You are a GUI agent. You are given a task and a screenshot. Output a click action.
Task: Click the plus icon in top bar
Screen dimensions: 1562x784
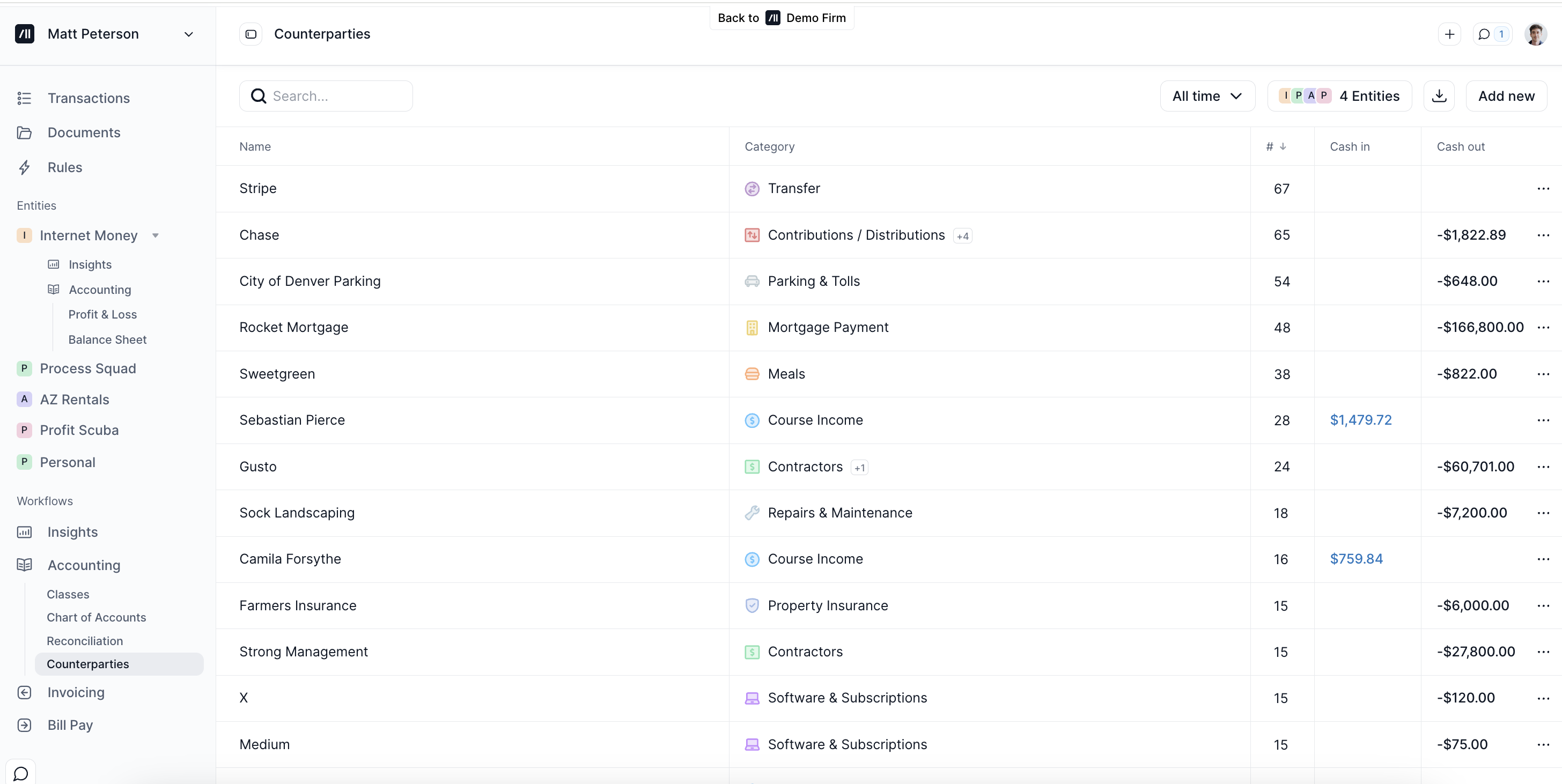click(1449, 34)
